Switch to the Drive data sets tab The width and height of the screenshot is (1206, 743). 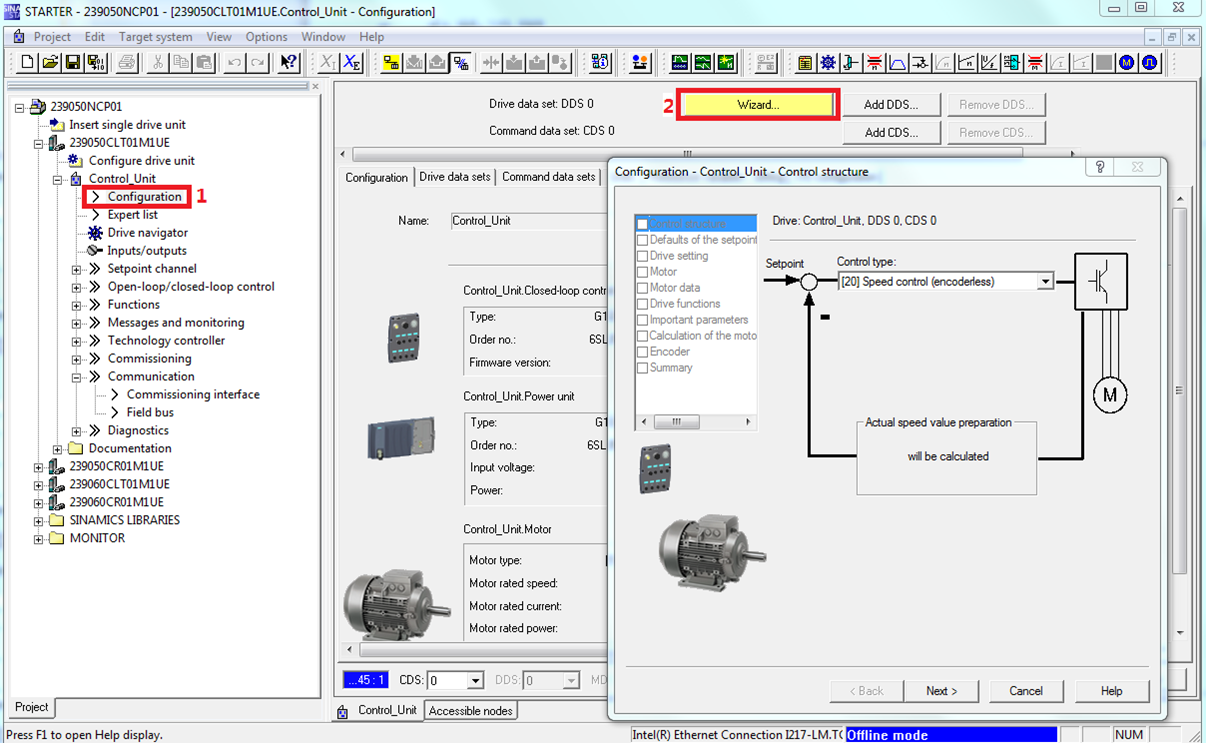click(455, 177)
